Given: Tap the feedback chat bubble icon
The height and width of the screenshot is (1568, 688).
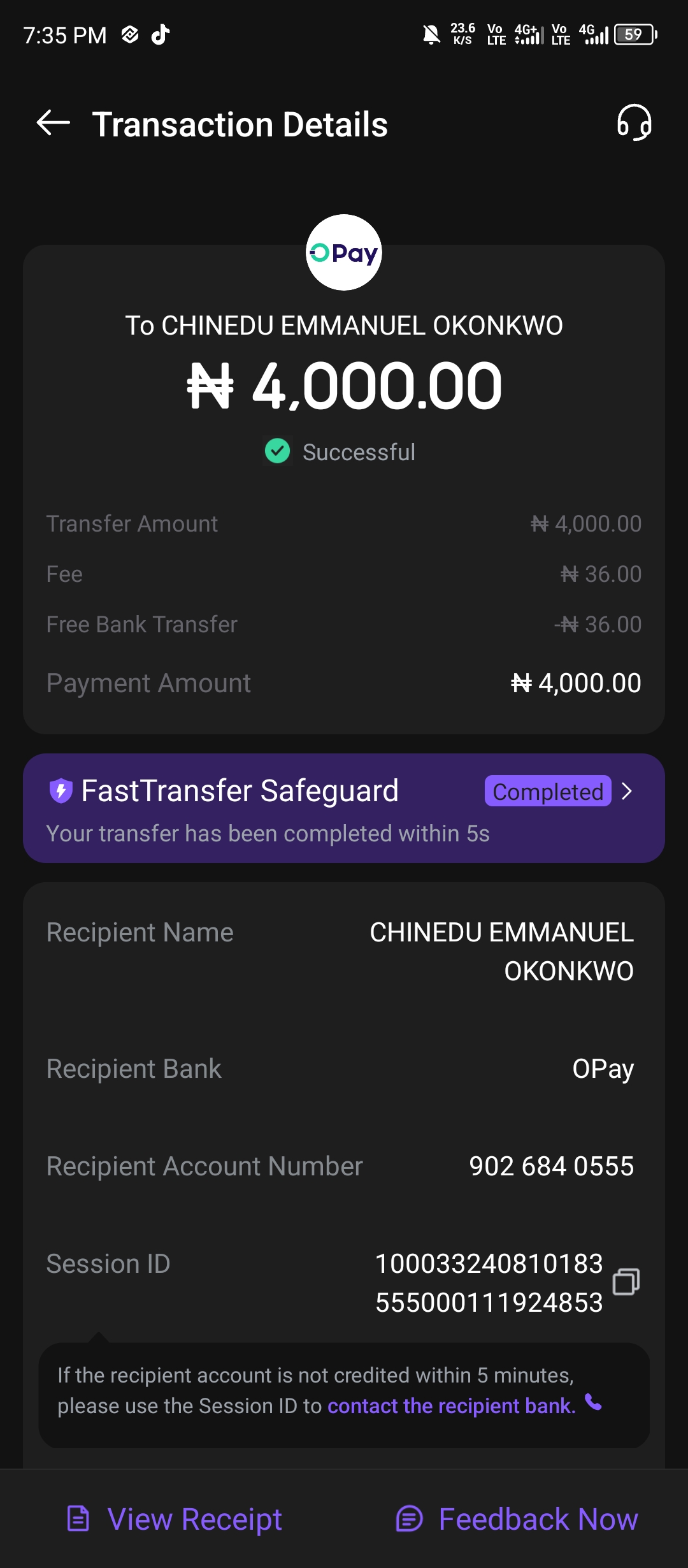Looking at the screenshot, I should (409, 1518).
